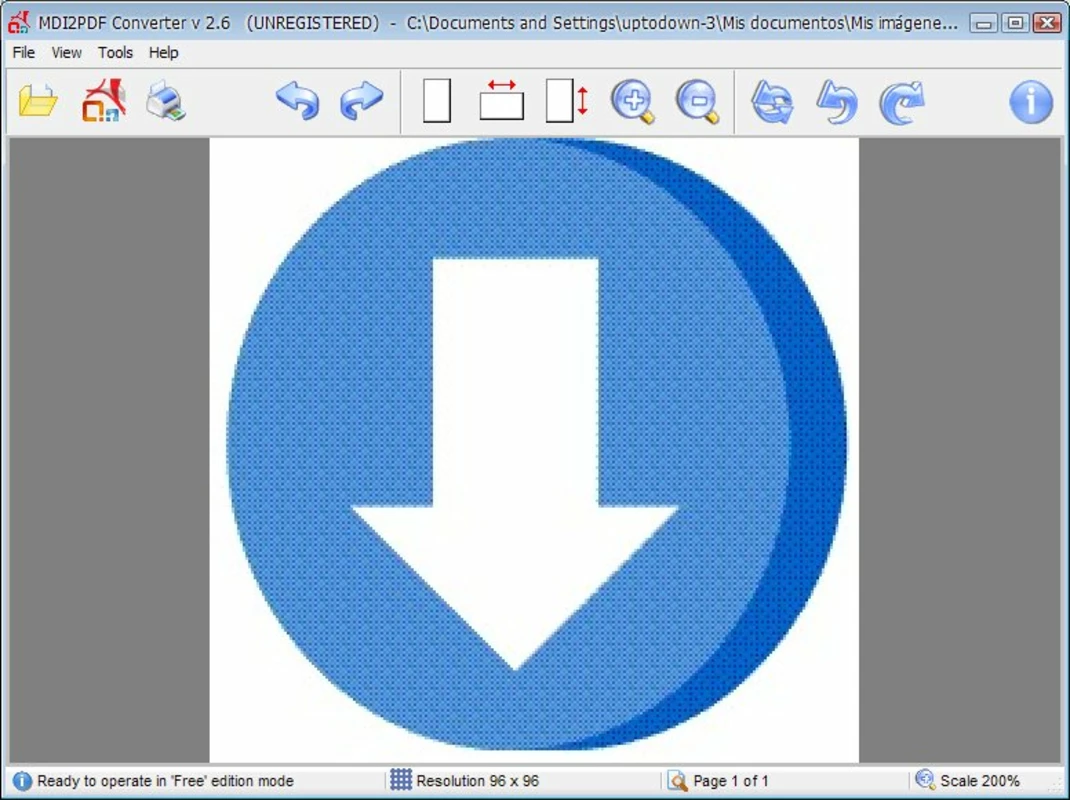Open the About info button in the toolbar
The image size is (1070, 800).
1030,102
